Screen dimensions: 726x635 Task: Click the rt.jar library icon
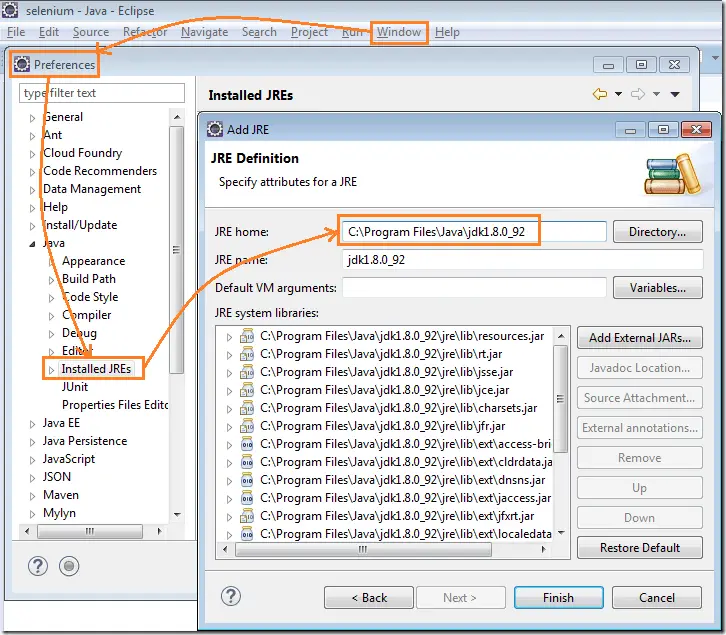[x=247, y=354]
